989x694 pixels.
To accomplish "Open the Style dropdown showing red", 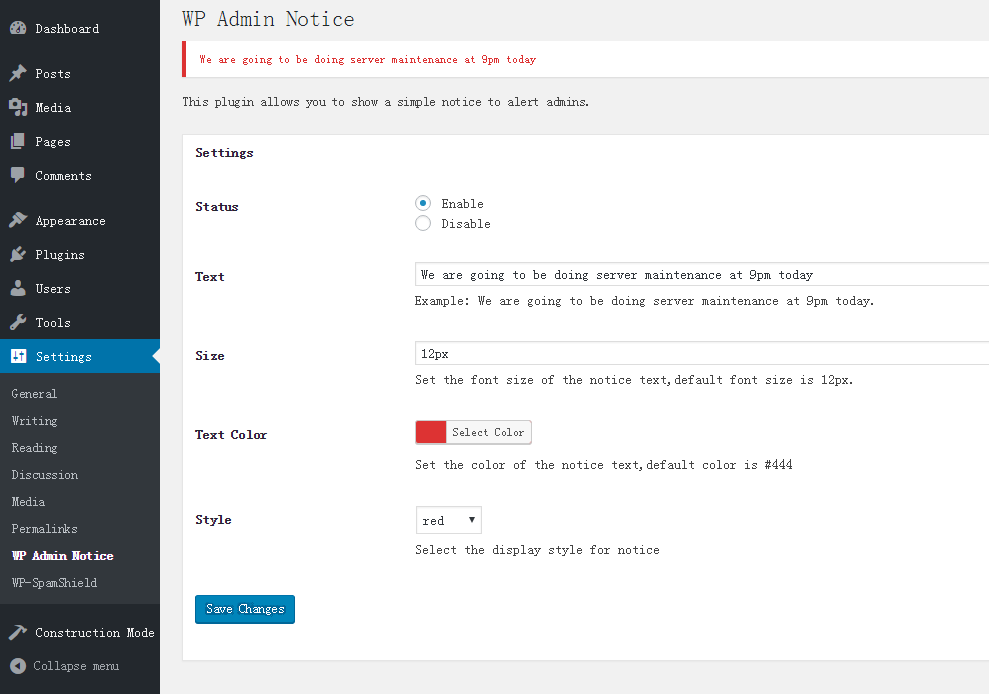I will (448, 520).
